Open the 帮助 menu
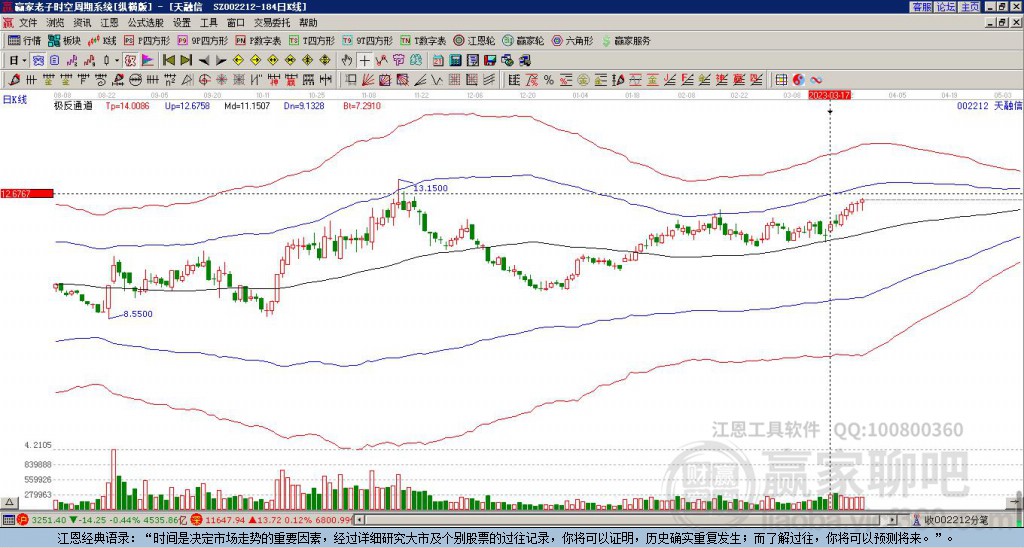Screen dimensions: 1024x548 (308, 23)
